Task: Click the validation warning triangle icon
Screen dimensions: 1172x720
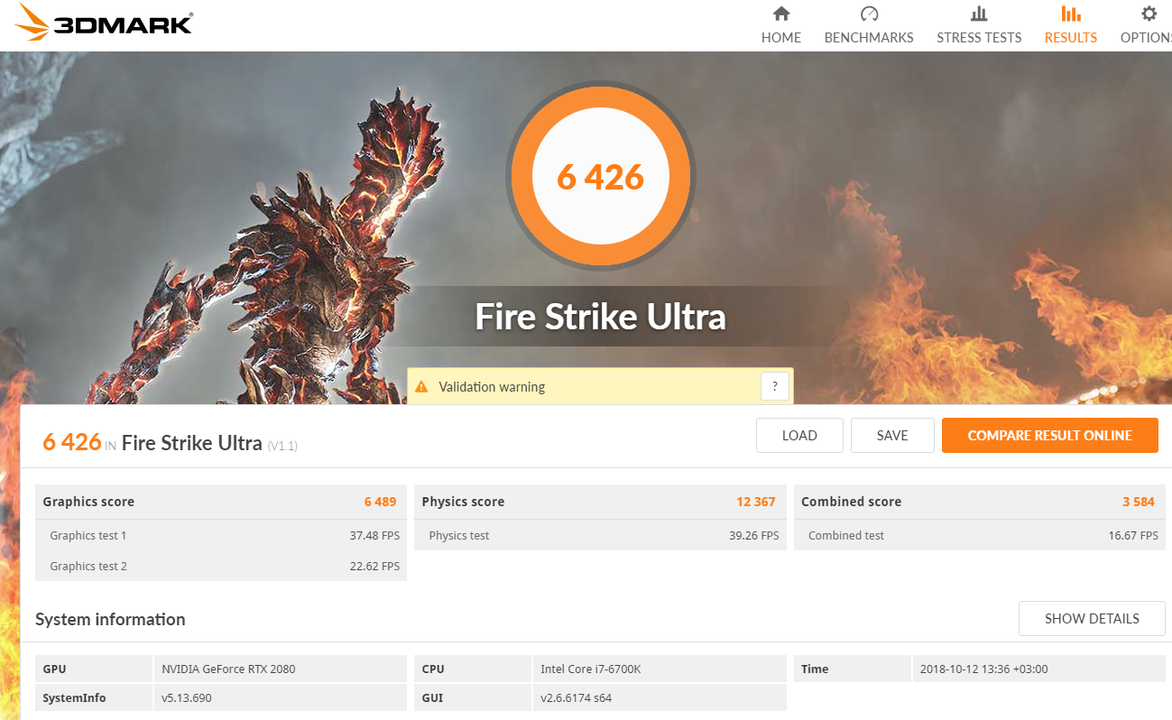Action: pyautogui.click(x=422, y=387)
